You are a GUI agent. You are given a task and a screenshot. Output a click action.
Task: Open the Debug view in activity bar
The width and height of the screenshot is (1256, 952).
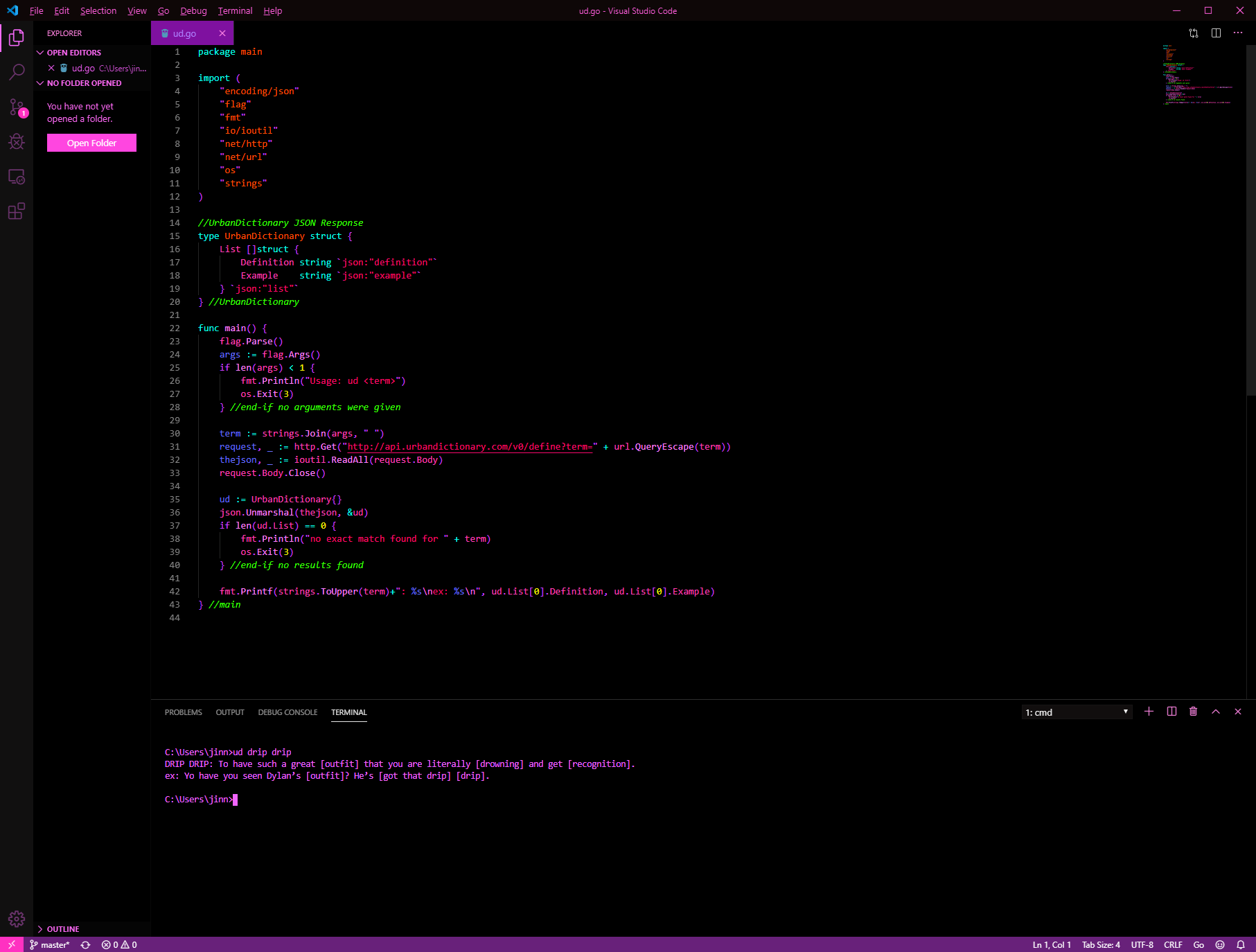click(17, 142)
